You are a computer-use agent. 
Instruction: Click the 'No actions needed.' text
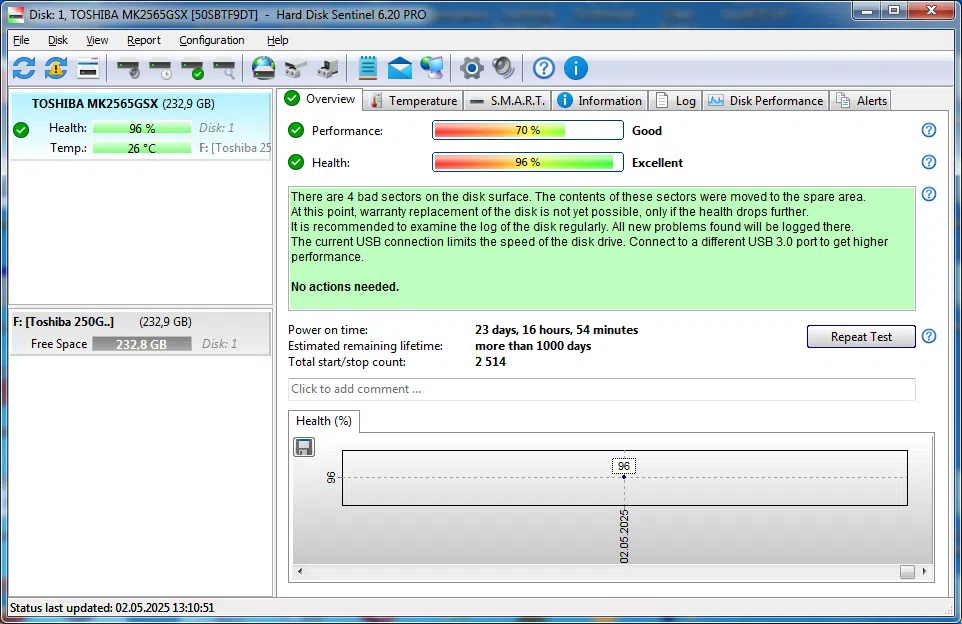coord(345,287)
